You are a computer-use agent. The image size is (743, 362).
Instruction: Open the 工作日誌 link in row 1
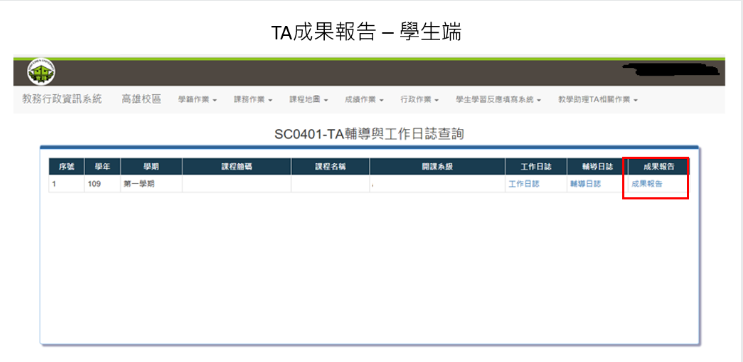tap(524, 184)
